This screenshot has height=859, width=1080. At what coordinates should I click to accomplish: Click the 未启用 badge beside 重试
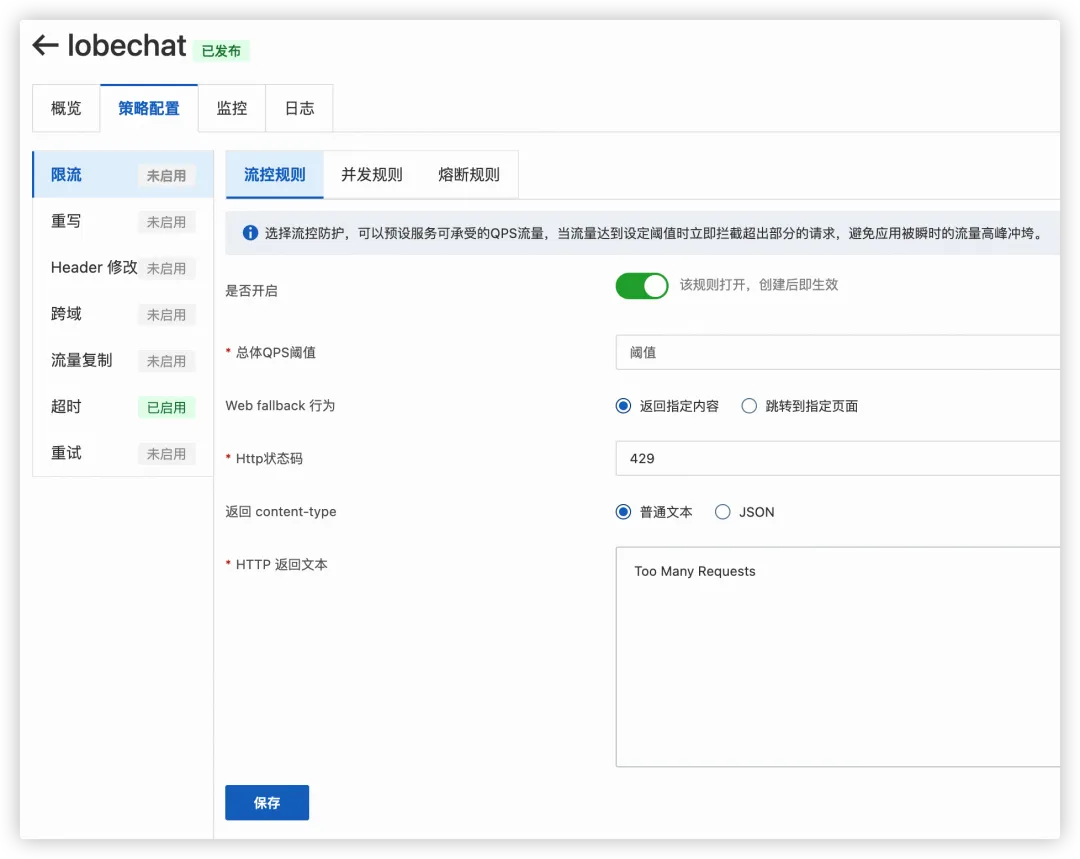167,454
